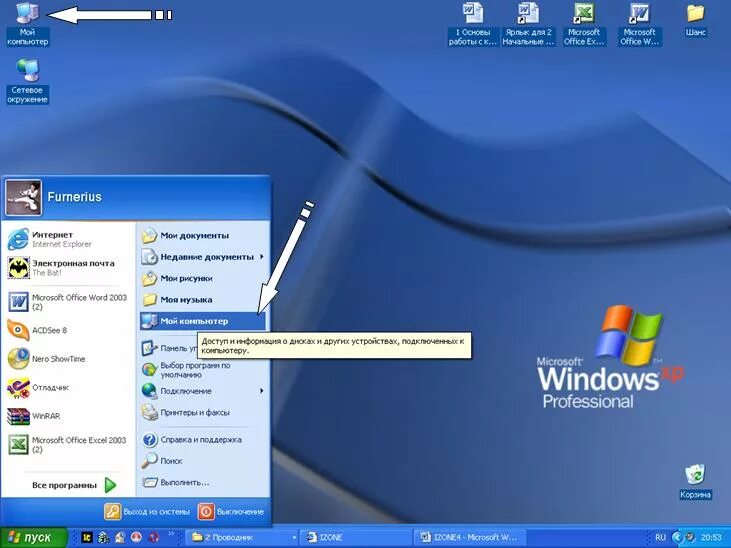This screenshot has width=731, height=548.
Task: Open the Корзина recycle bin icon
Action: 695,482
